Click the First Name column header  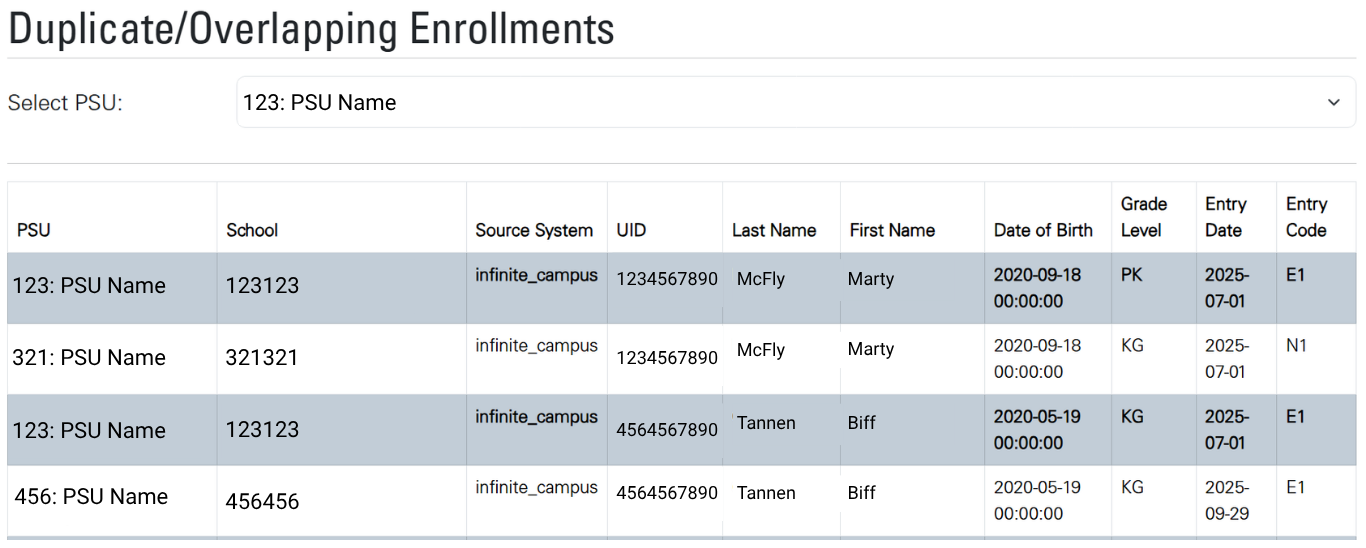892,230
